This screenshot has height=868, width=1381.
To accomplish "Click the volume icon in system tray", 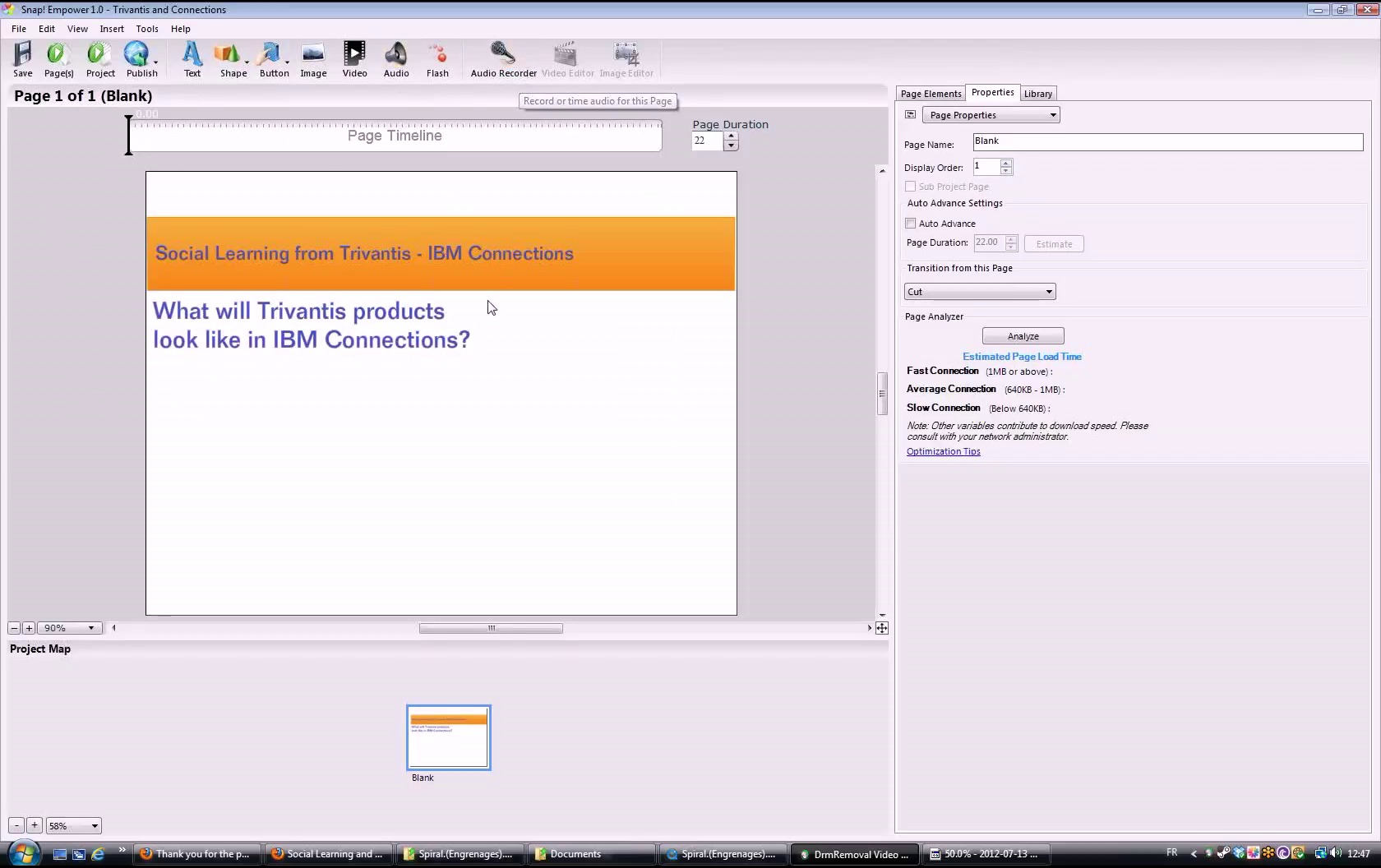I will coord(1336,853).
